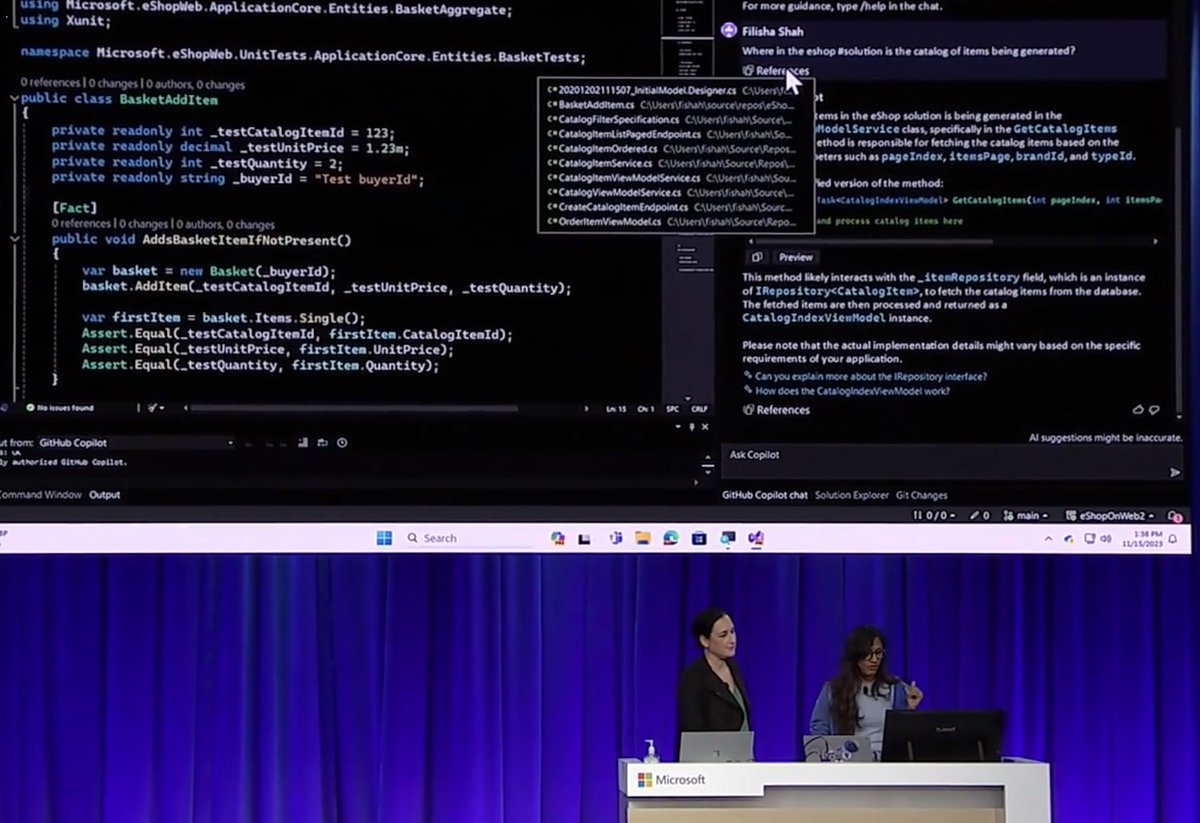
Task: Click the copy icon beside the Preview button
Action: [x=756, y=257]
